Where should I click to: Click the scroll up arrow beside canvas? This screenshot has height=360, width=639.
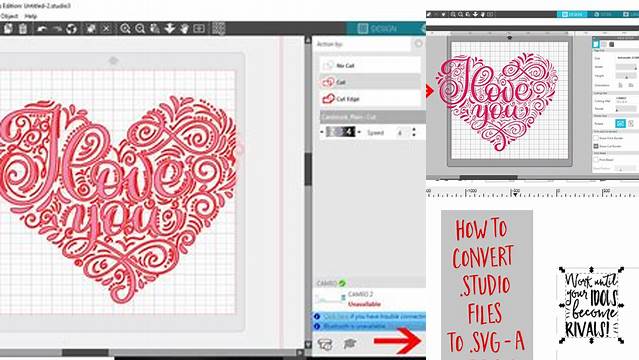point(308,40)
